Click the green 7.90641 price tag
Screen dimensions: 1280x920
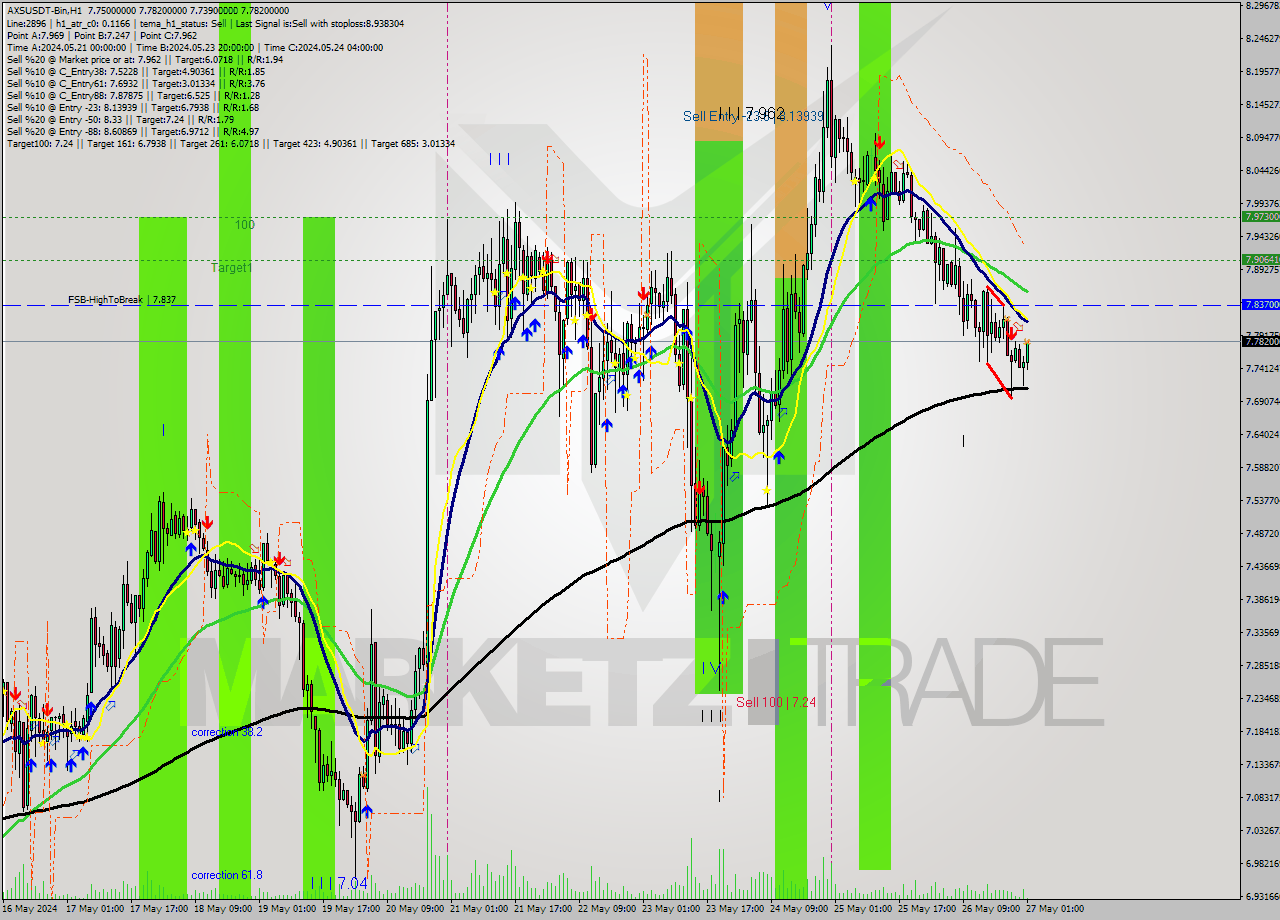coord(1260,259)
